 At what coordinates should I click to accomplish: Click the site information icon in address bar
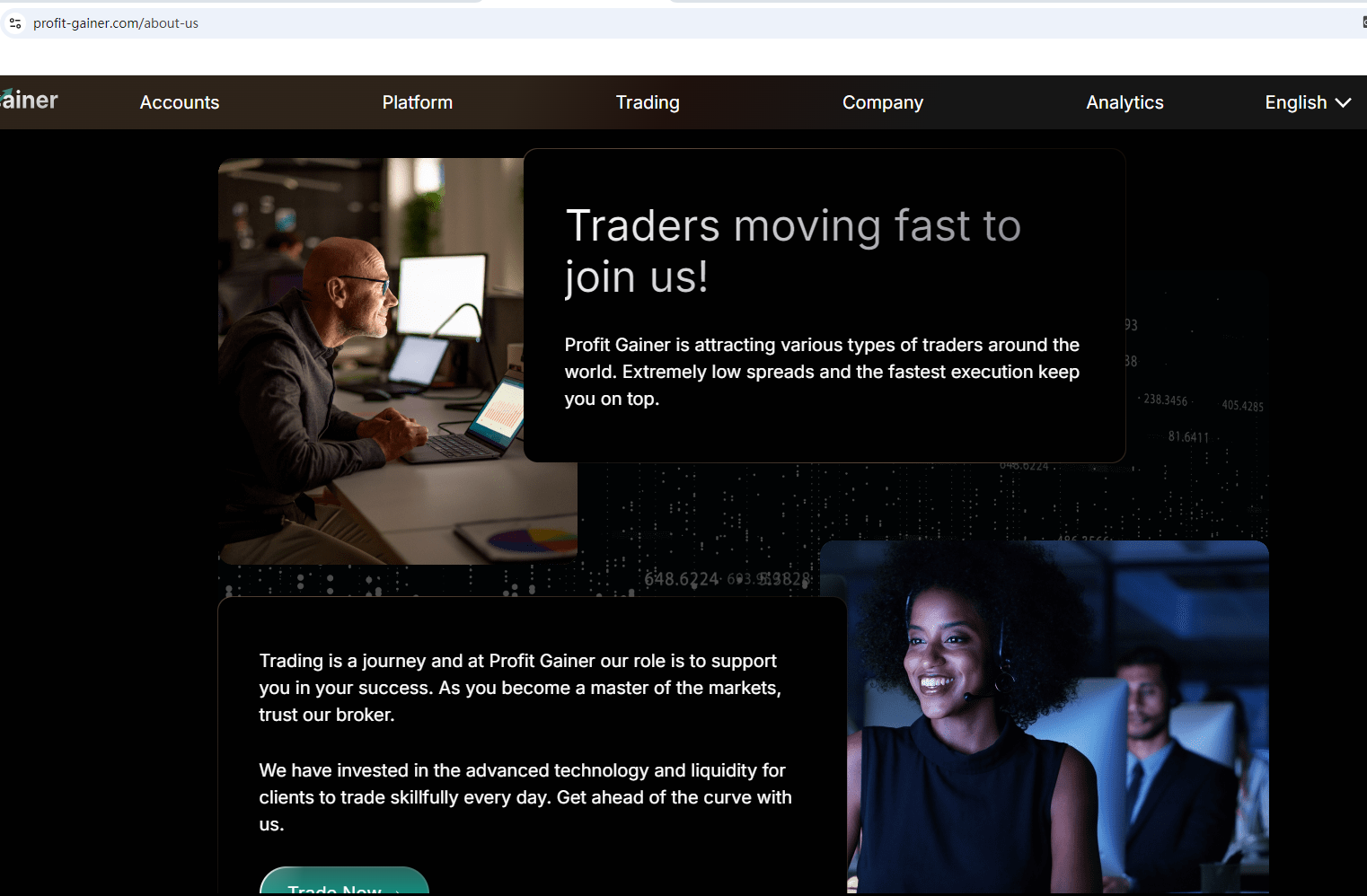point(15,23)
